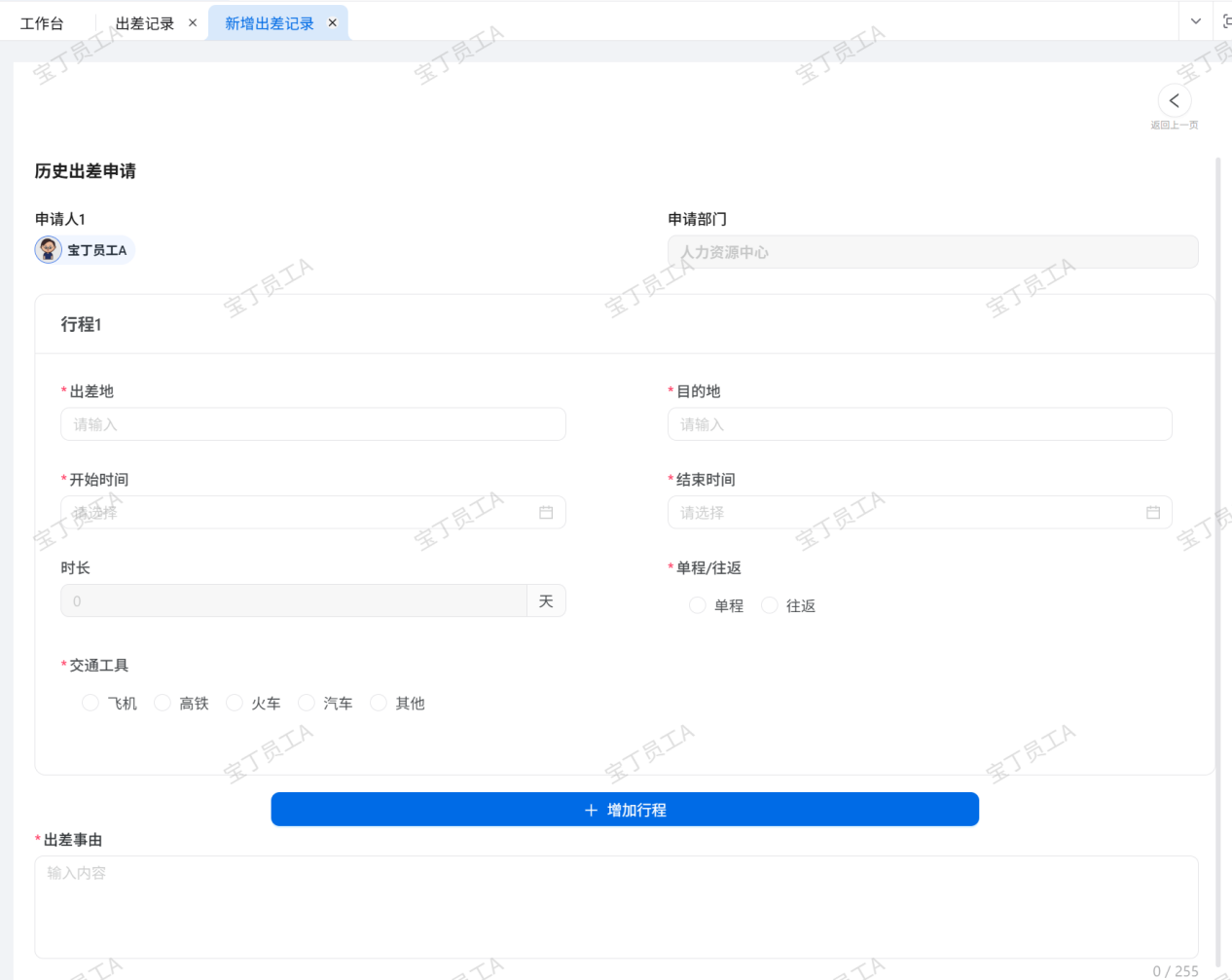The image size is (1232, 980).
Task: Select 其他 for 交通工具
Action: 379,703
